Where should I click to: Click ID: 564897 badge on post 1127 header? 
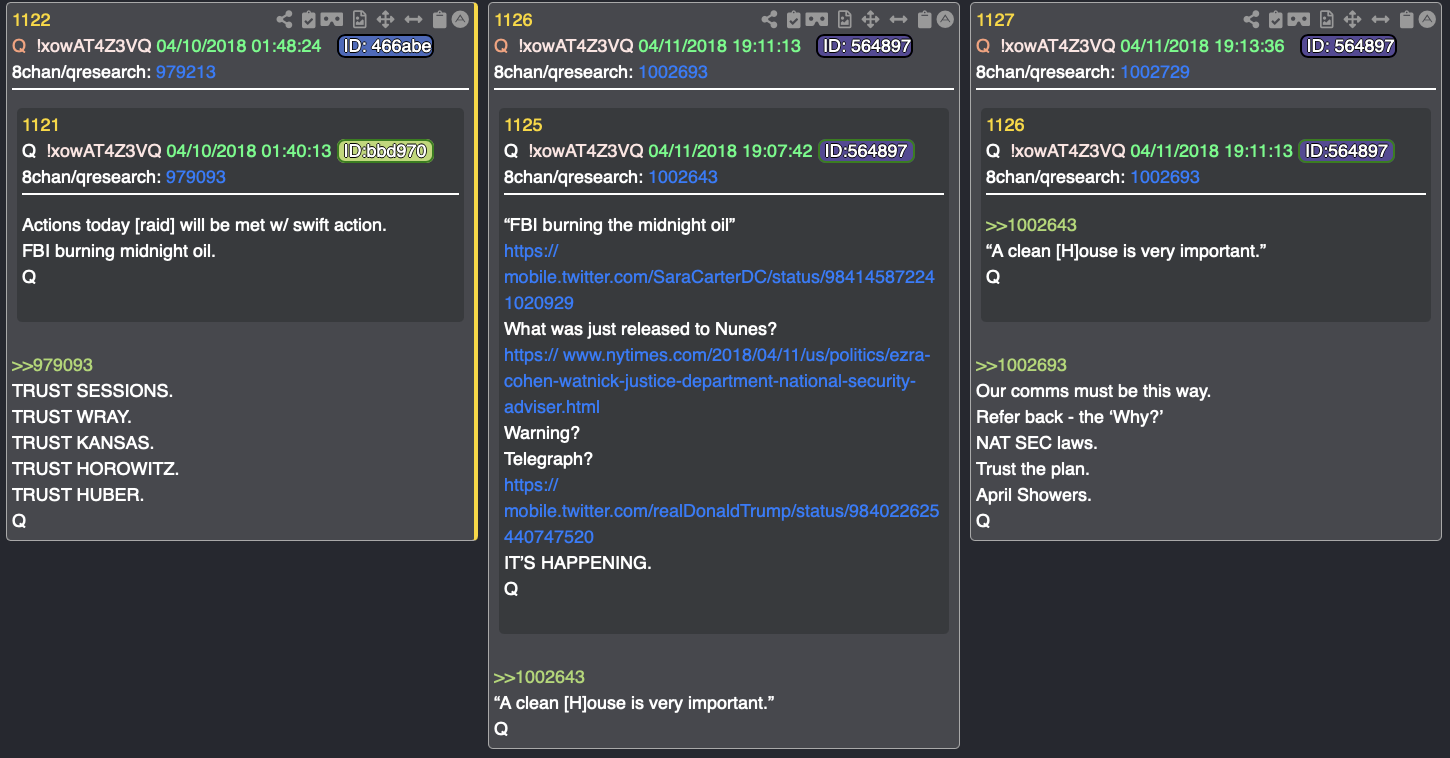click(x=1348, y=46)
